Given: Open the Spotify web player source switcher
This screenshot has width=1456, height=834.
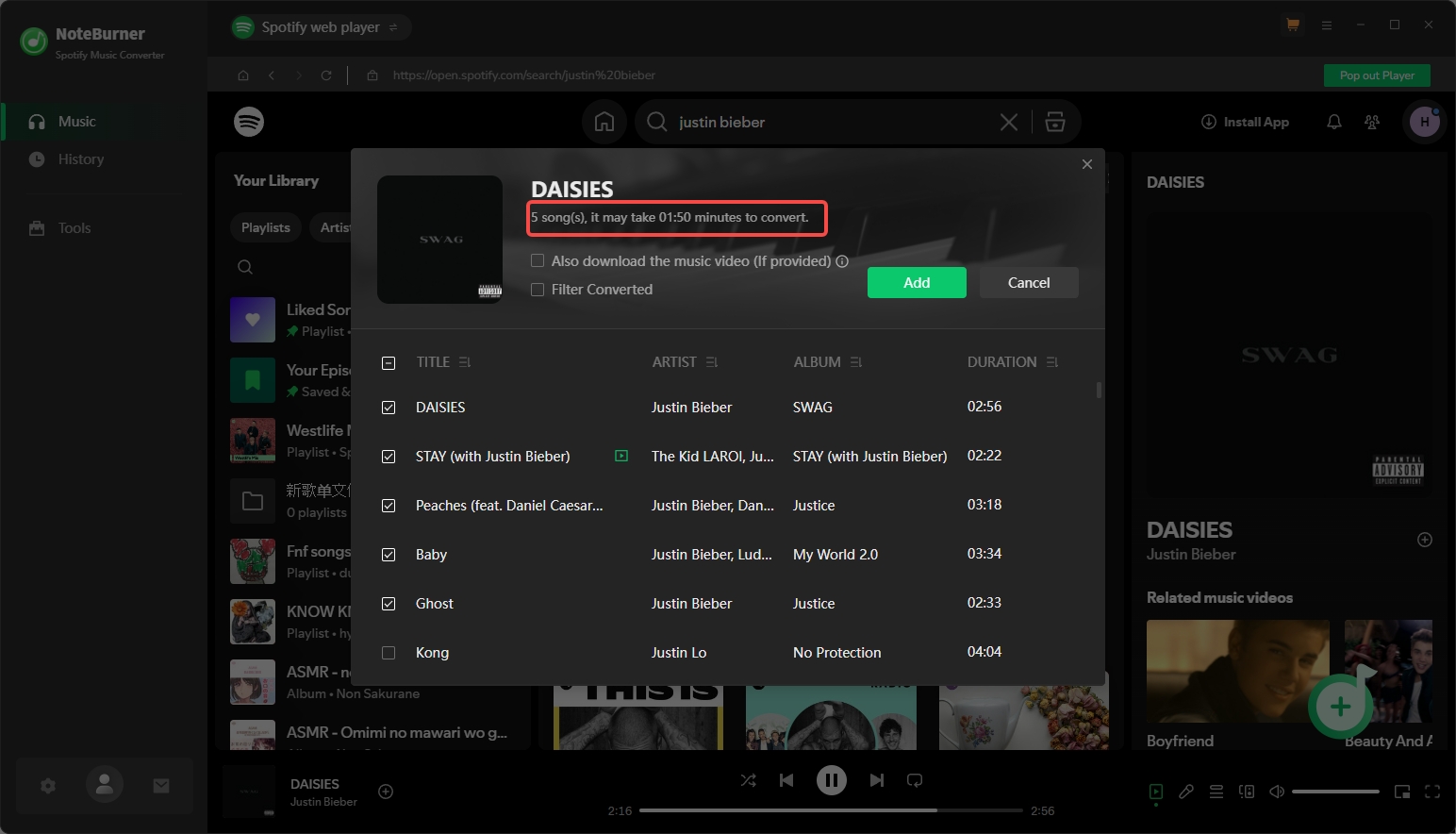Looking at the screenshot, I should click(321, 27).
